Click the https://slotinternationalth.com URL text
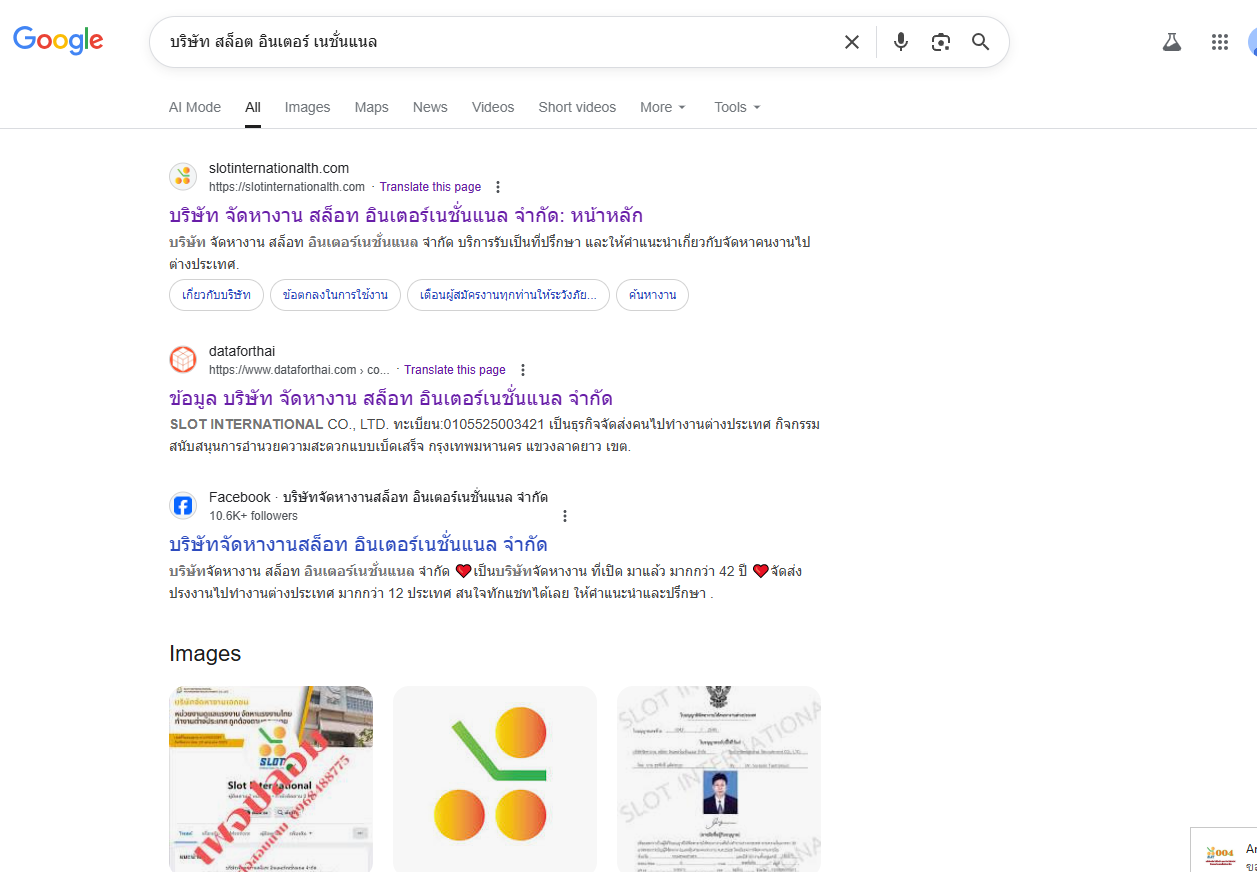The width and height of the screenshot is (1257, 872). coord(287,187)
